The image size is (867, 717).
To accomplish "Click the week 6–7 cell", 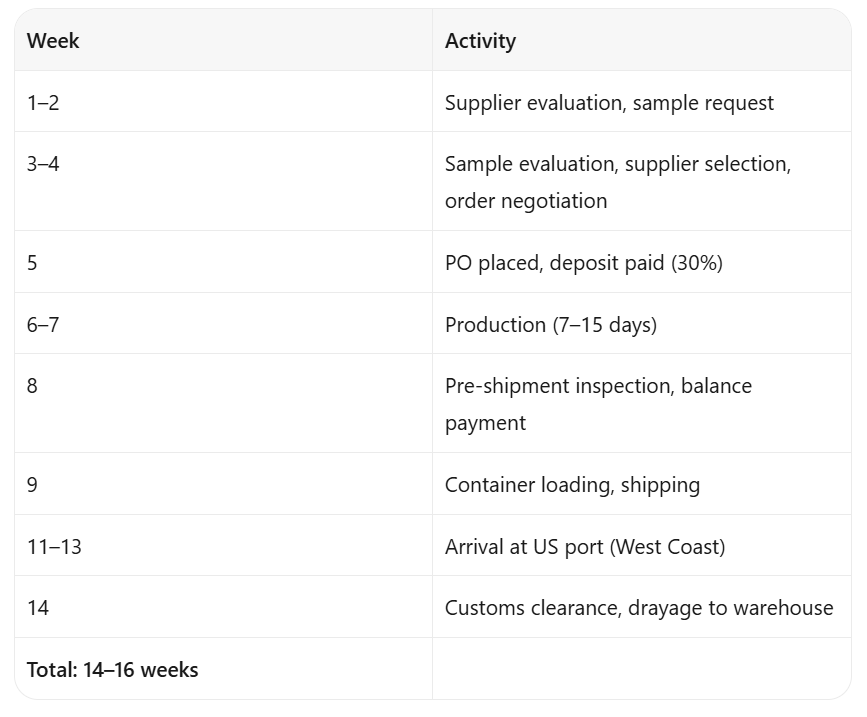I will point(223,323).
